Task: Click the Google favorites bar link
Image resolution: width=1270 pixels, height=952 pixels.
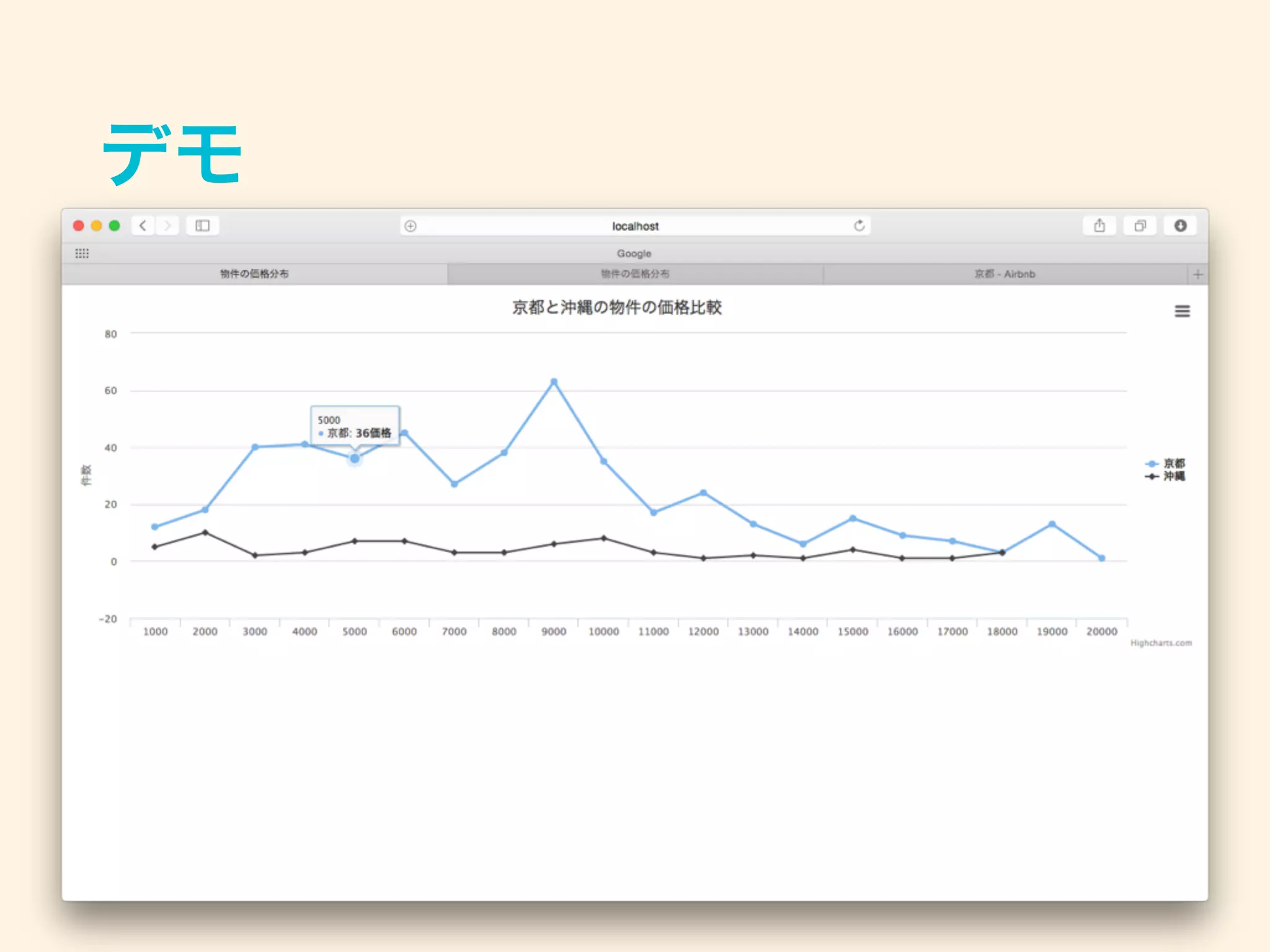Action: click(x=634, y=253)
